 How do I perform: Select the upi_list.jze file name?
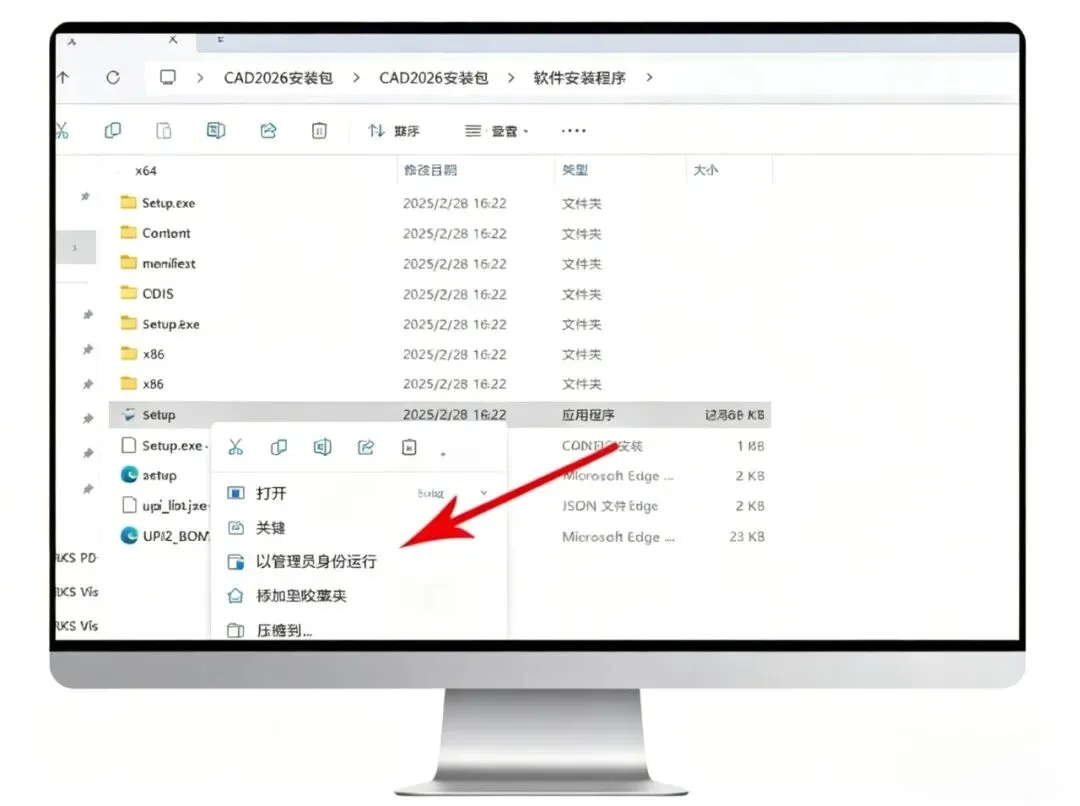tap(174, 506)
